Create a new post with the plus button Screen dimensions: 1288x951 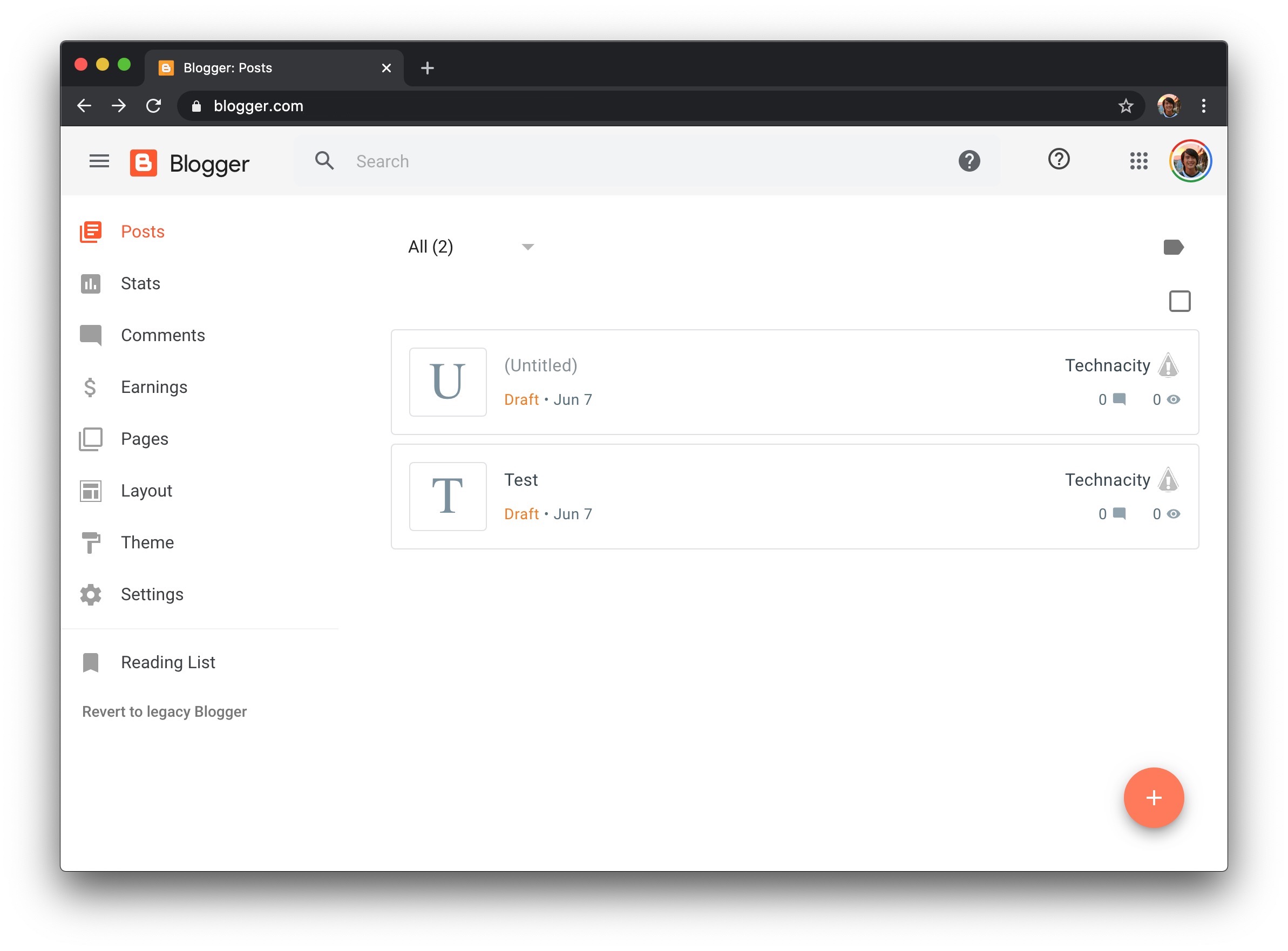(x=1153, y=797)
